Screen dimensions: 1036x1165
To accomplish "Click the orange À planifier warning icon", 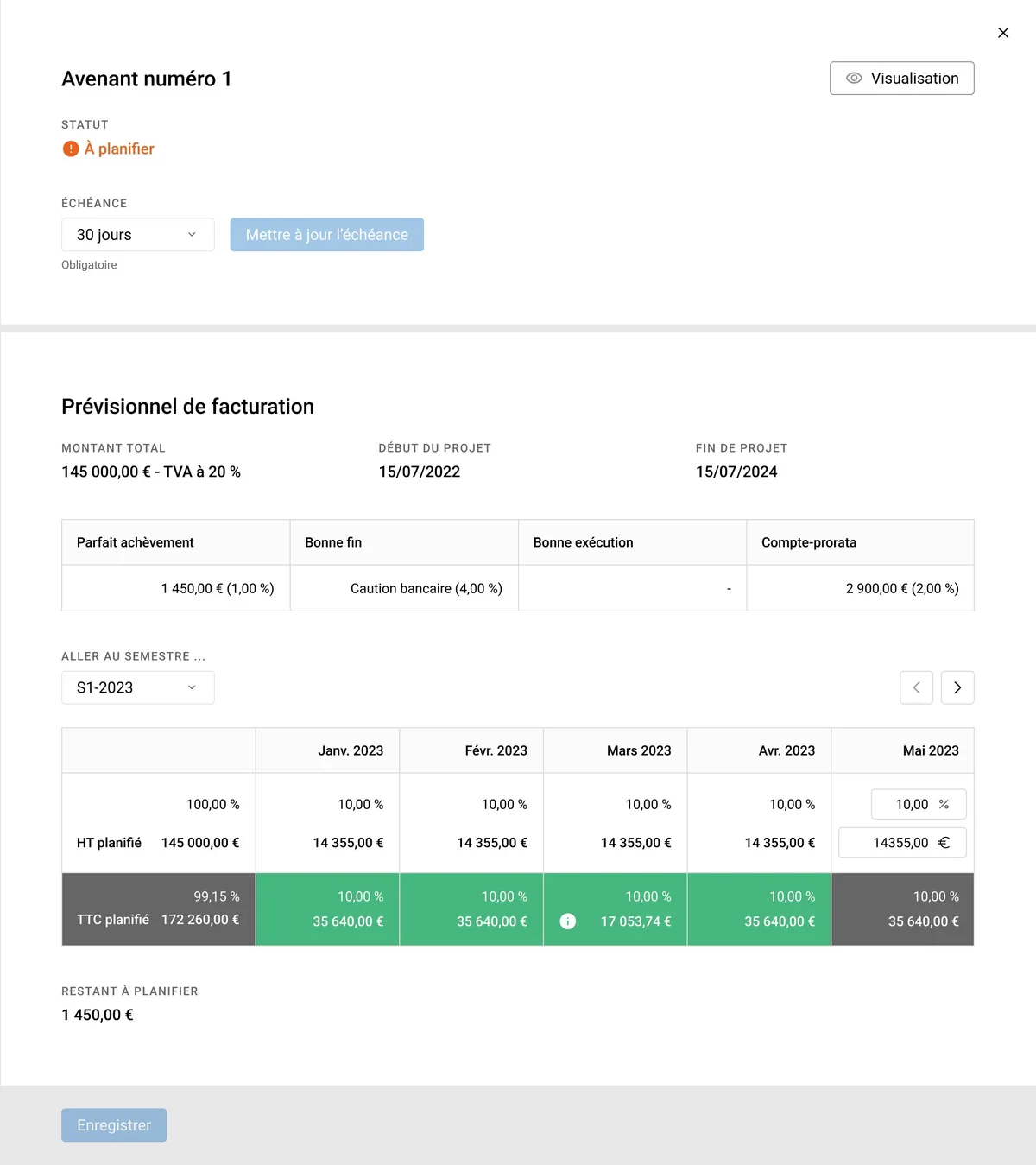I will click(71, 149).
